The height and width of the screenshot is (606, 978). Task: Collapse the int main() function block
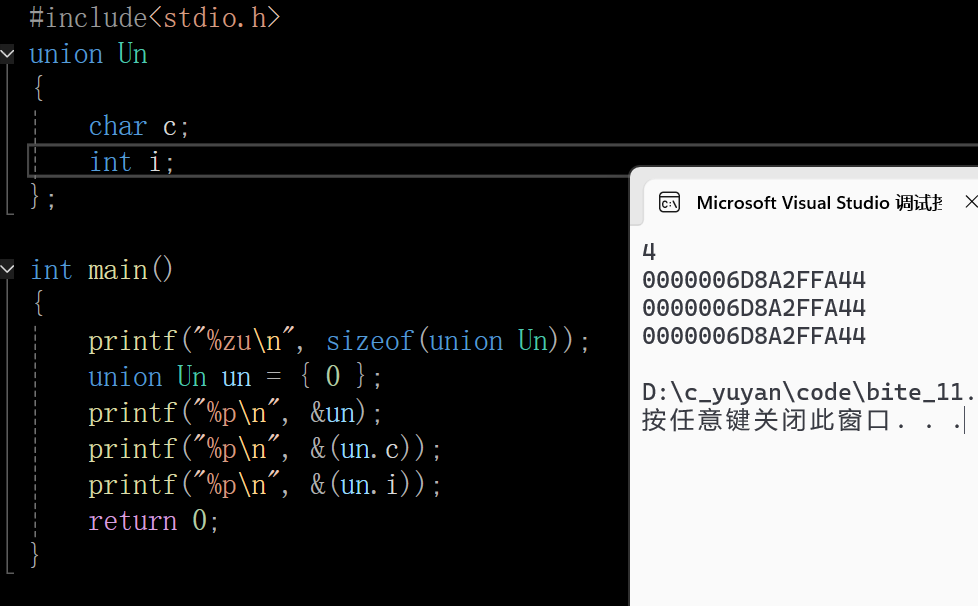coord(7,270)
